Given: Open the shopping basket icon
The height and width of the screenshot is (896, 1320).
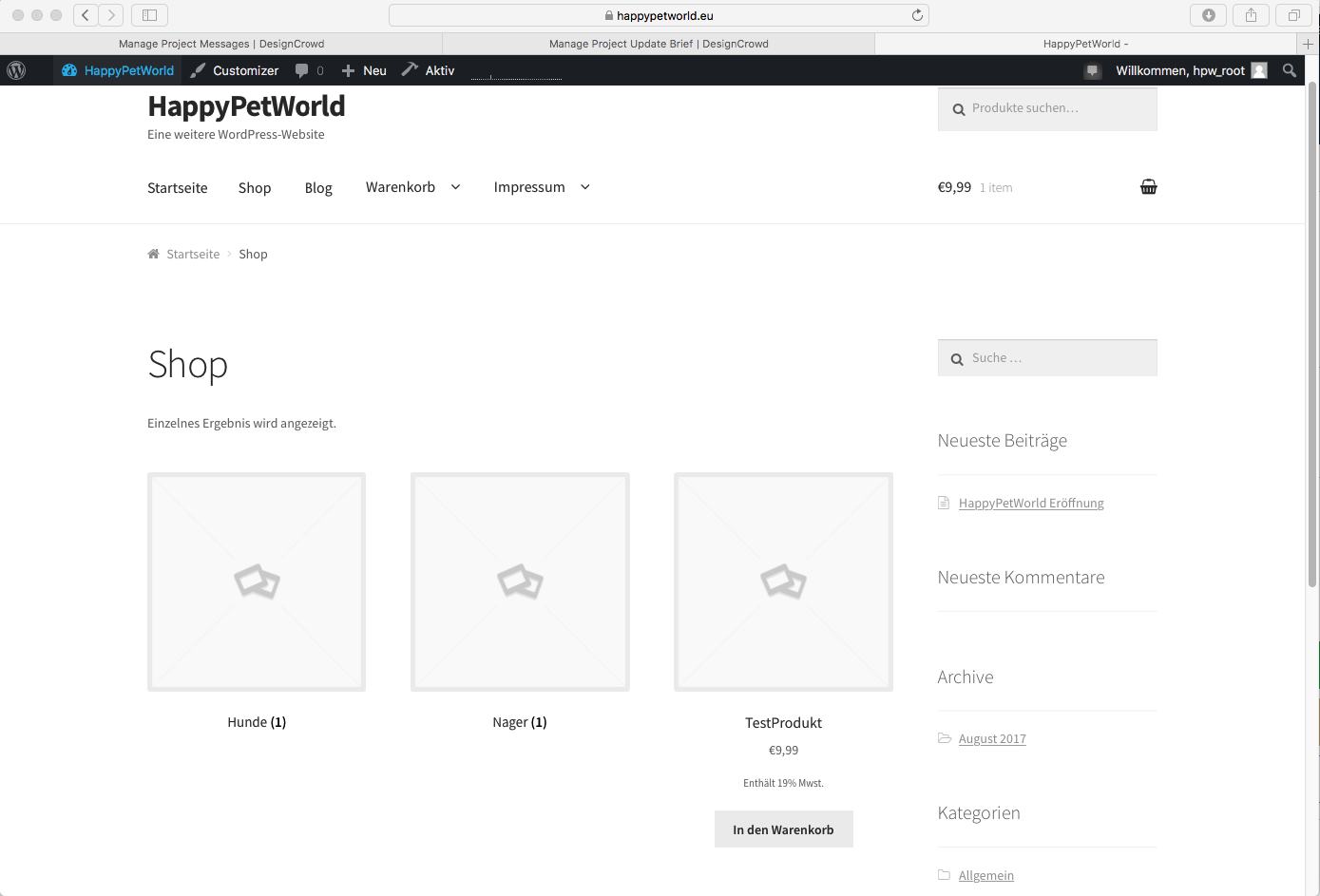Looking at the screenshot, I should (1149, 187).
